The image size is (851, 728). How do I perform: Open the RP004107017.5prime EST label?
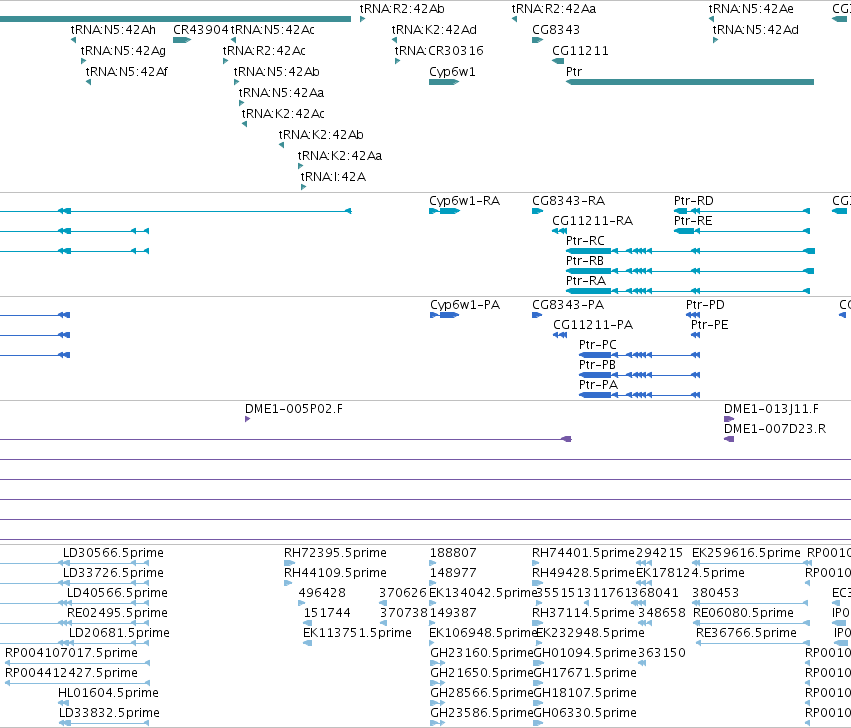[x=71, y=653]
